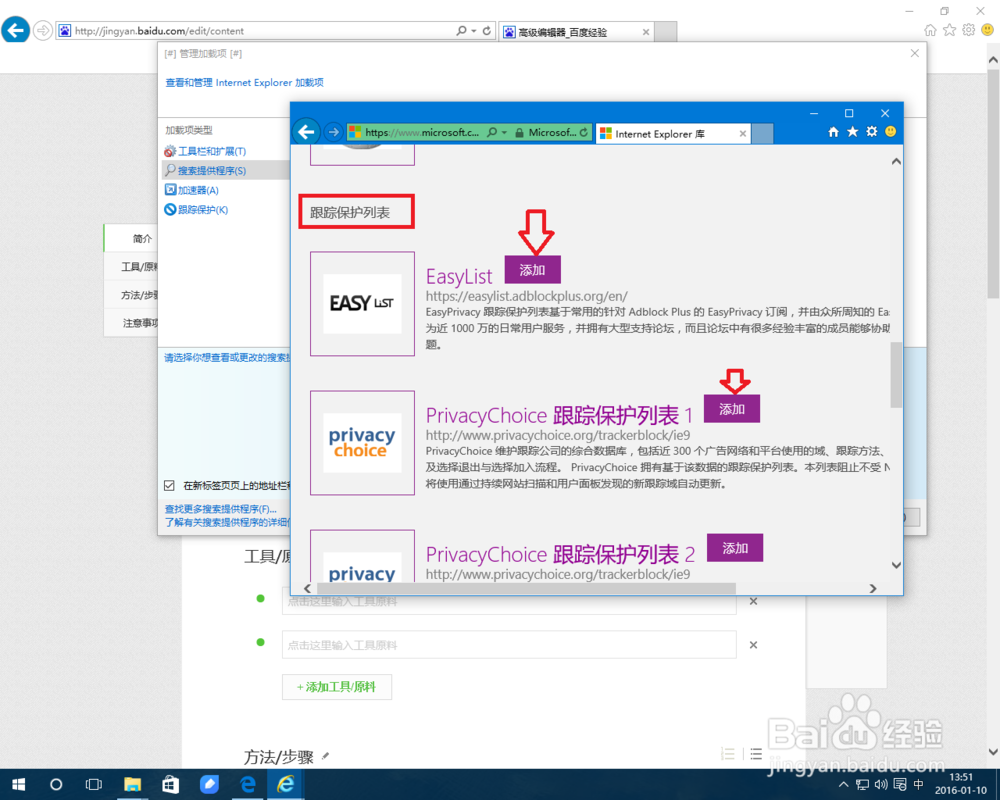Click 了解有关搜索提供程序的详细 link
Screen dimensions: 1000x800
[227, 522]
